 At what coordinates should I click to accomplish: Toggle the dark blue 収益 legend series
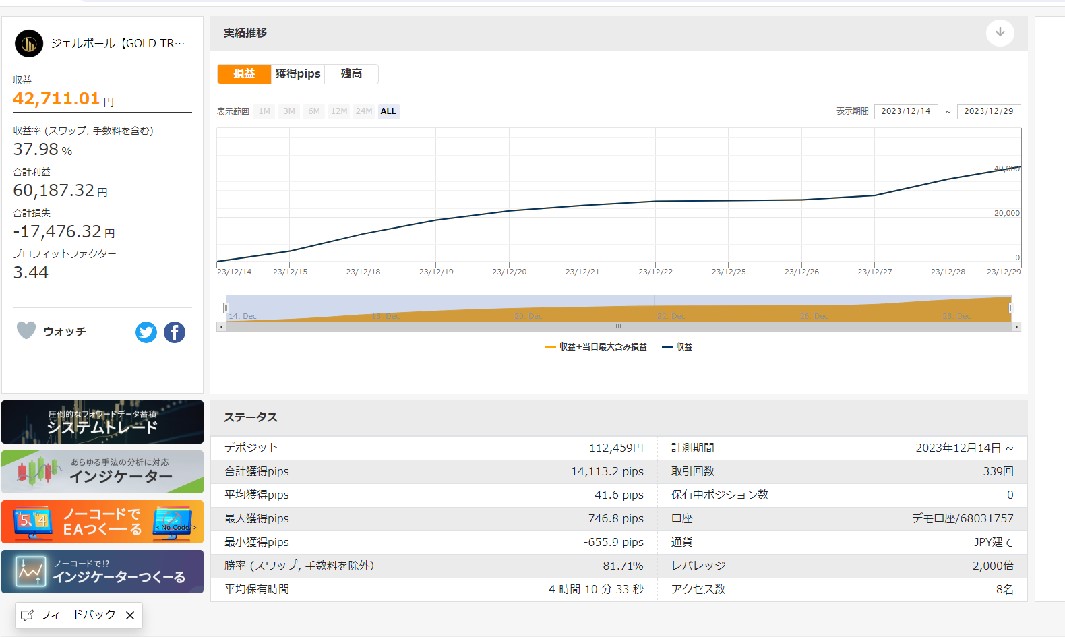(677, 347)
